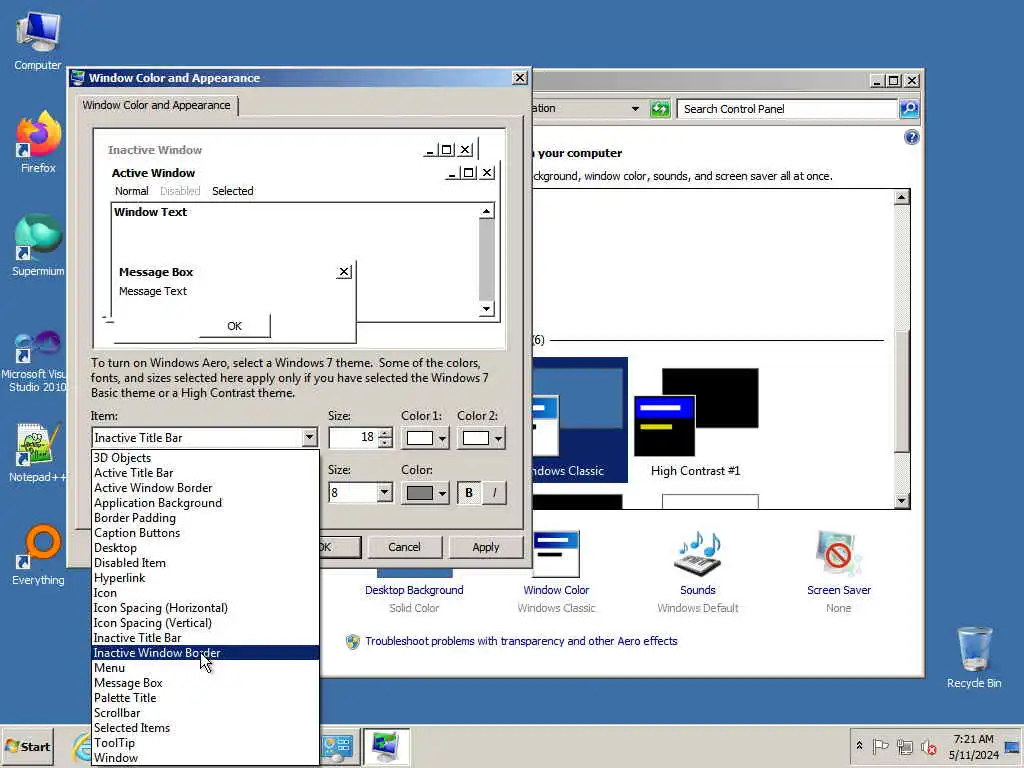Open the Recycle Bin icon
The width and height of the screenshot is (1024, 768).
[974, 657]
